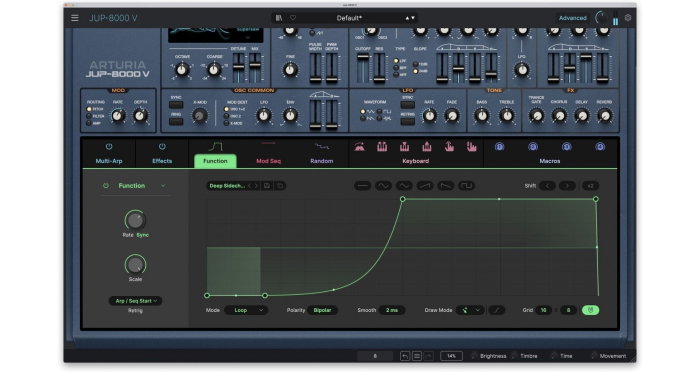700x372 pixels.
Task: Click the Brightness macro knob
Action: point(474,356)
